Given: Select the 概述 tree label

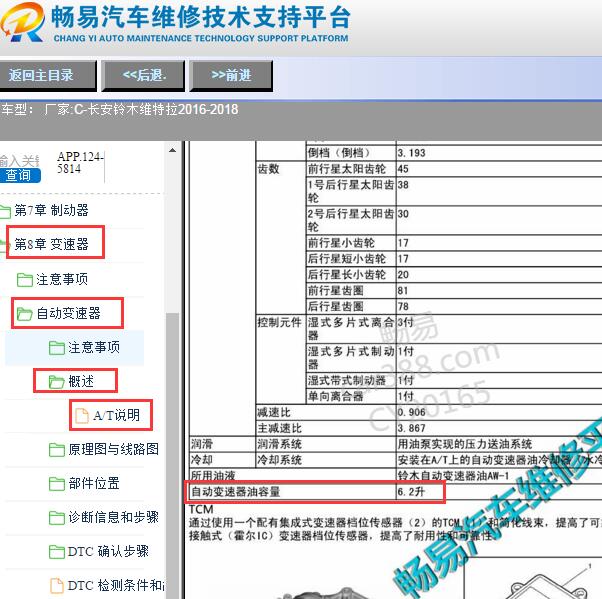Looking at the screenshot, I should pyautogui.click(x=81, y=381).
